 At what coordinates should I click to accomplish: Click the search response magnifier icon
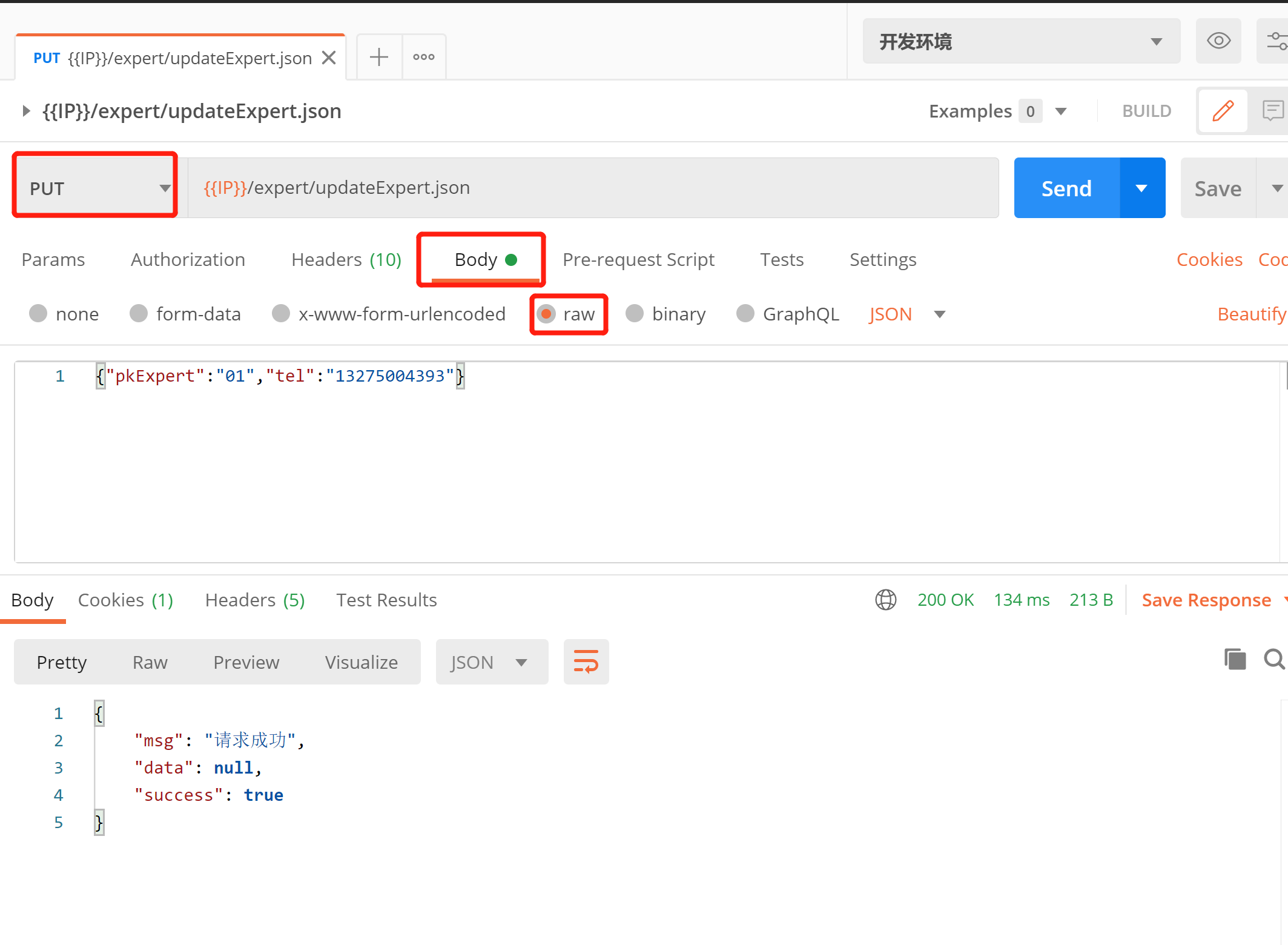coord(1273,659)
